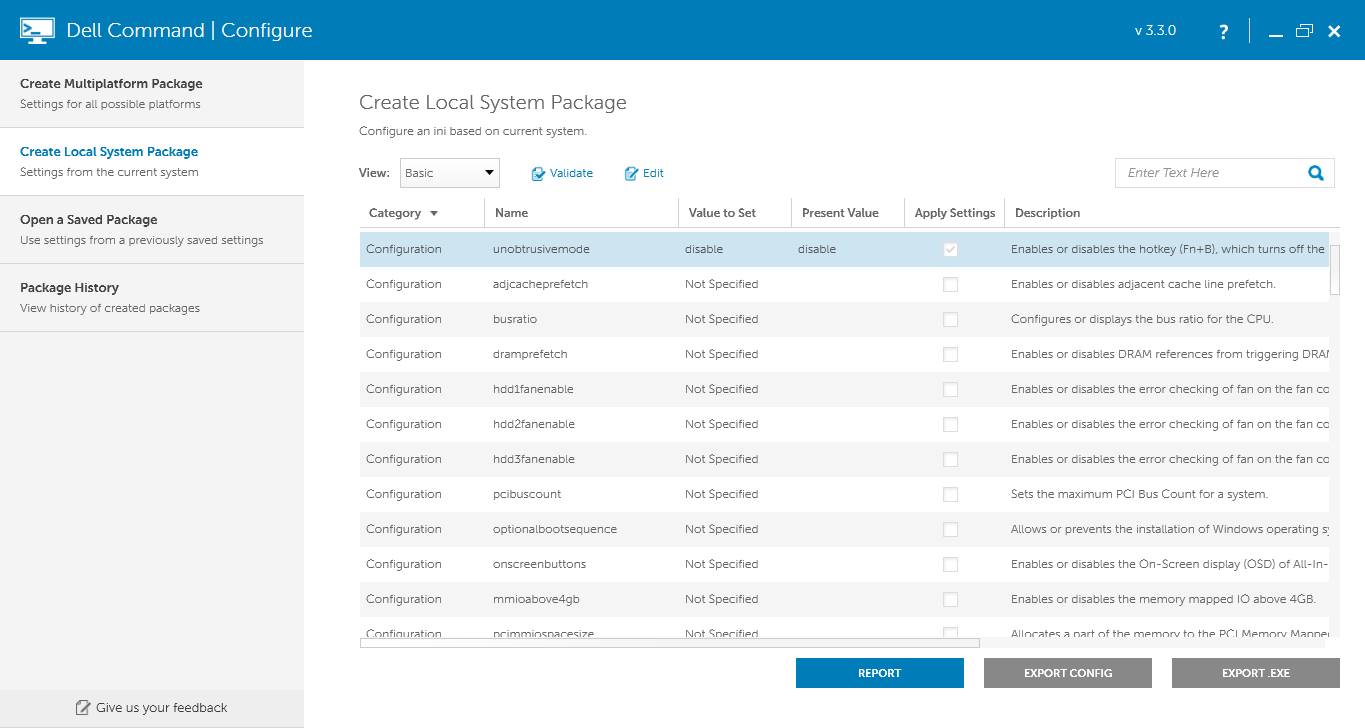Open the Category column filter arrow
Viewport: 1365px width, 728px height.
(433, 214)
